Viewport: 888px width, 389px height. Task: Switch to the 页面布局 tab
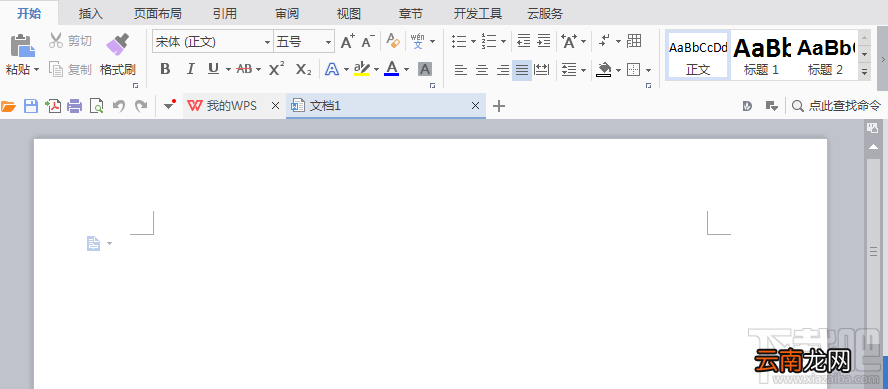coord(157,13)
